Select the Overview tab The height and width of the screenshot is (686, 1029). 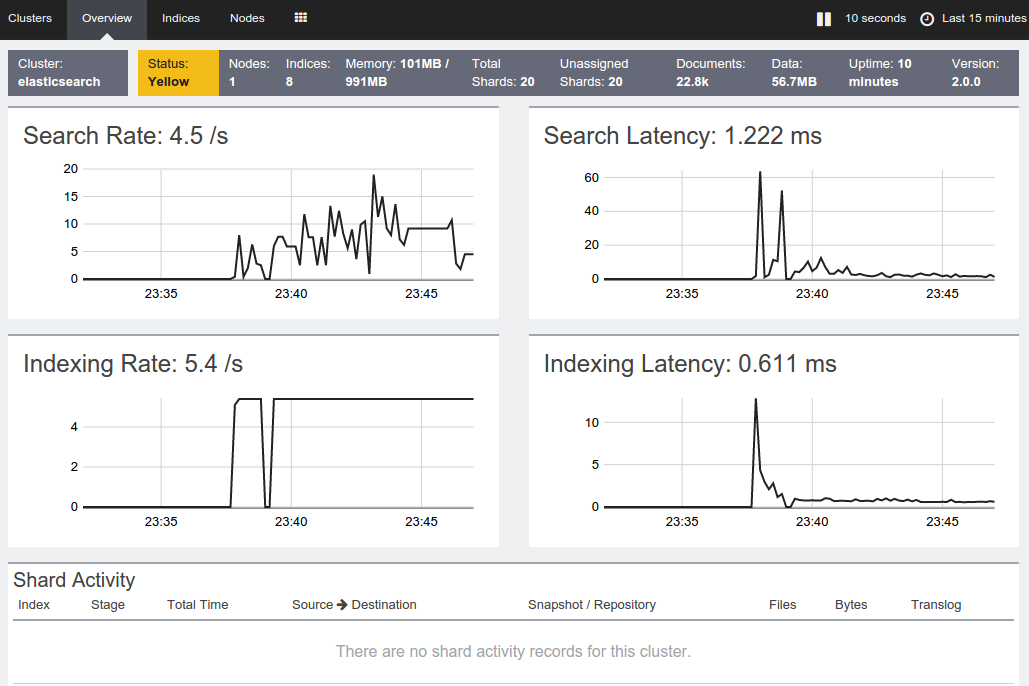tap(107, 18)
